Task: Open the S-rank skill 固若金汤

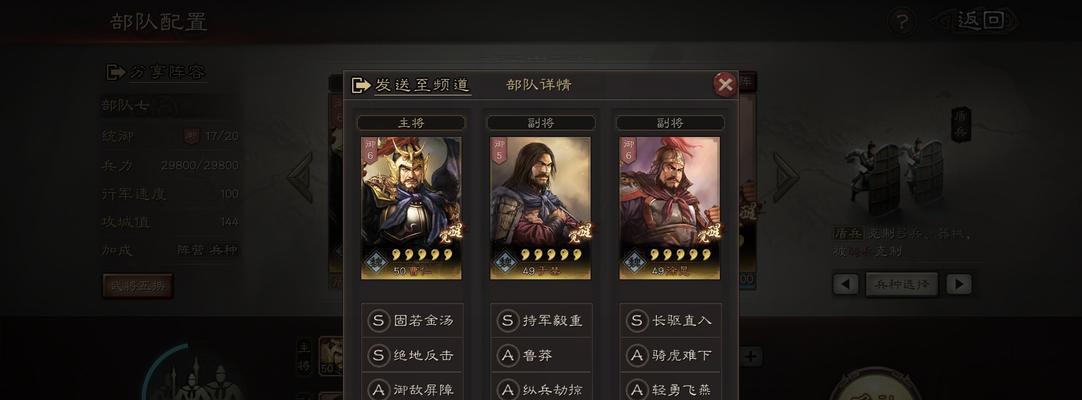Action: [x=412, y=321]
